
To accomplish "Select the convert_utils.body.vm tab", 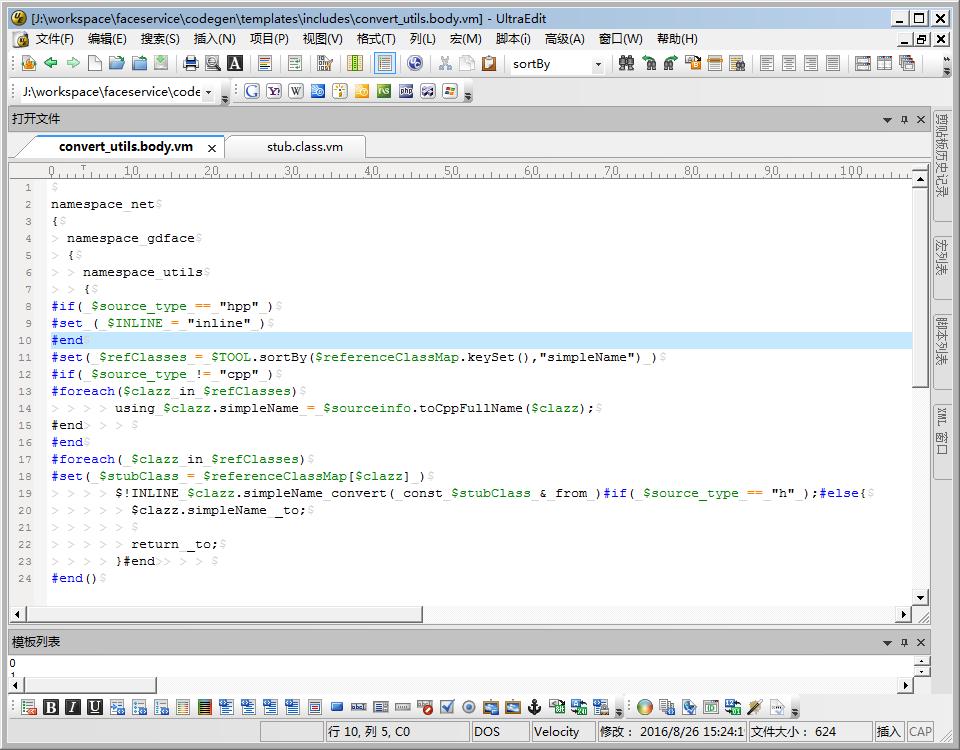I will [126, 147].
